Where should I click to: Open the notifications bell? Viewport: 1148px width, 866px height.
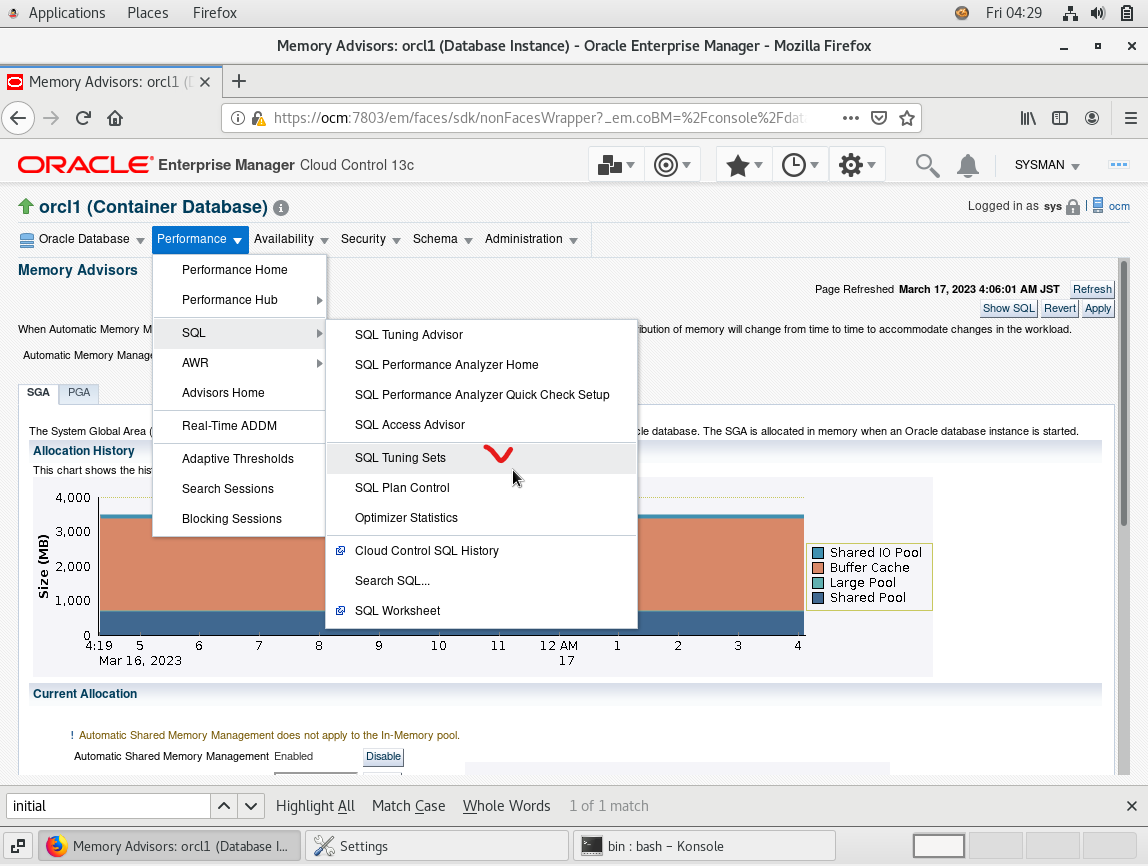coord(968,165)
